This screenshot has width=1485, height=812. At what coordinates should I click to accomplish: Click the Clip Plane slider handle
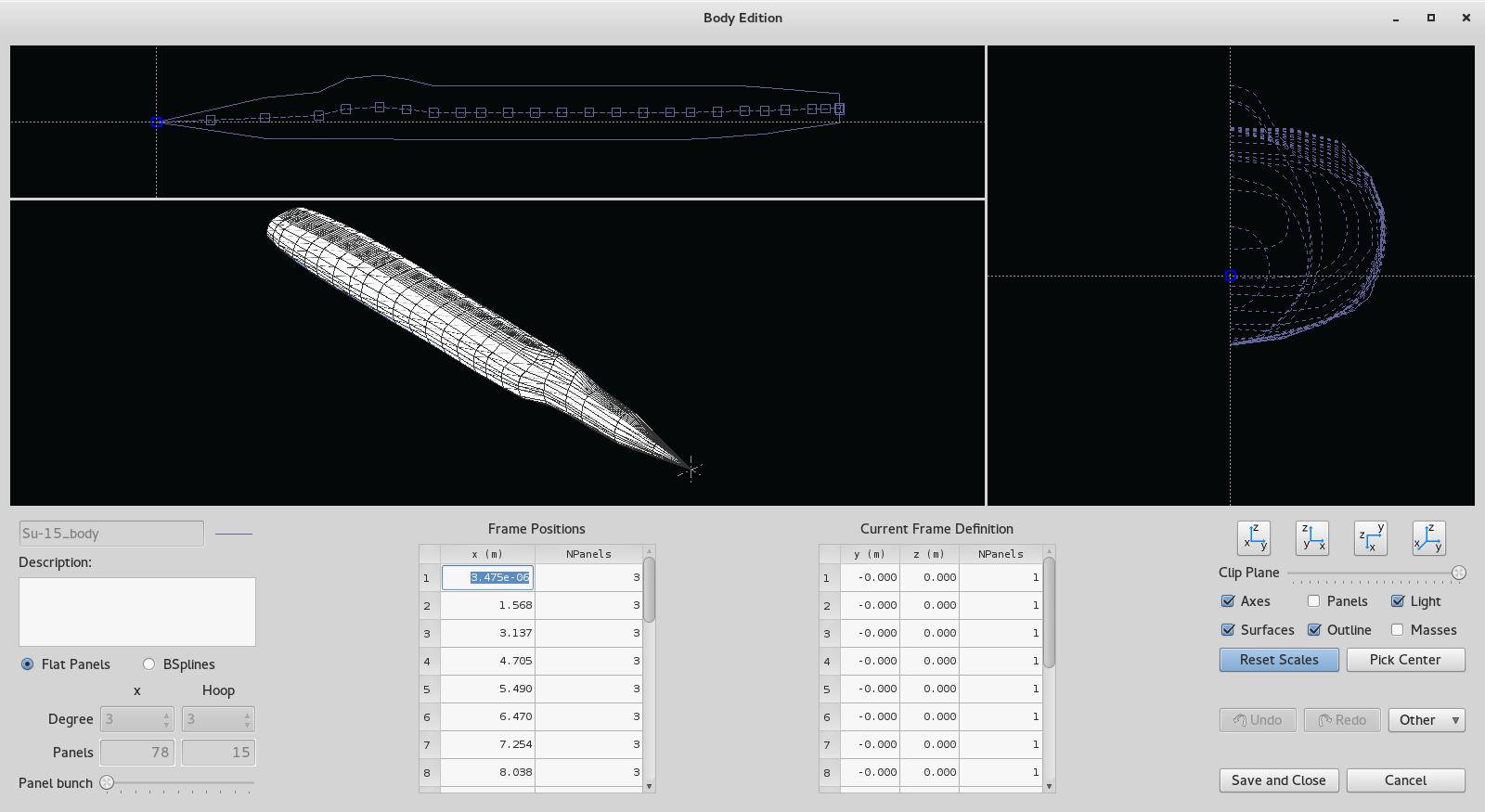point(1459,573)
